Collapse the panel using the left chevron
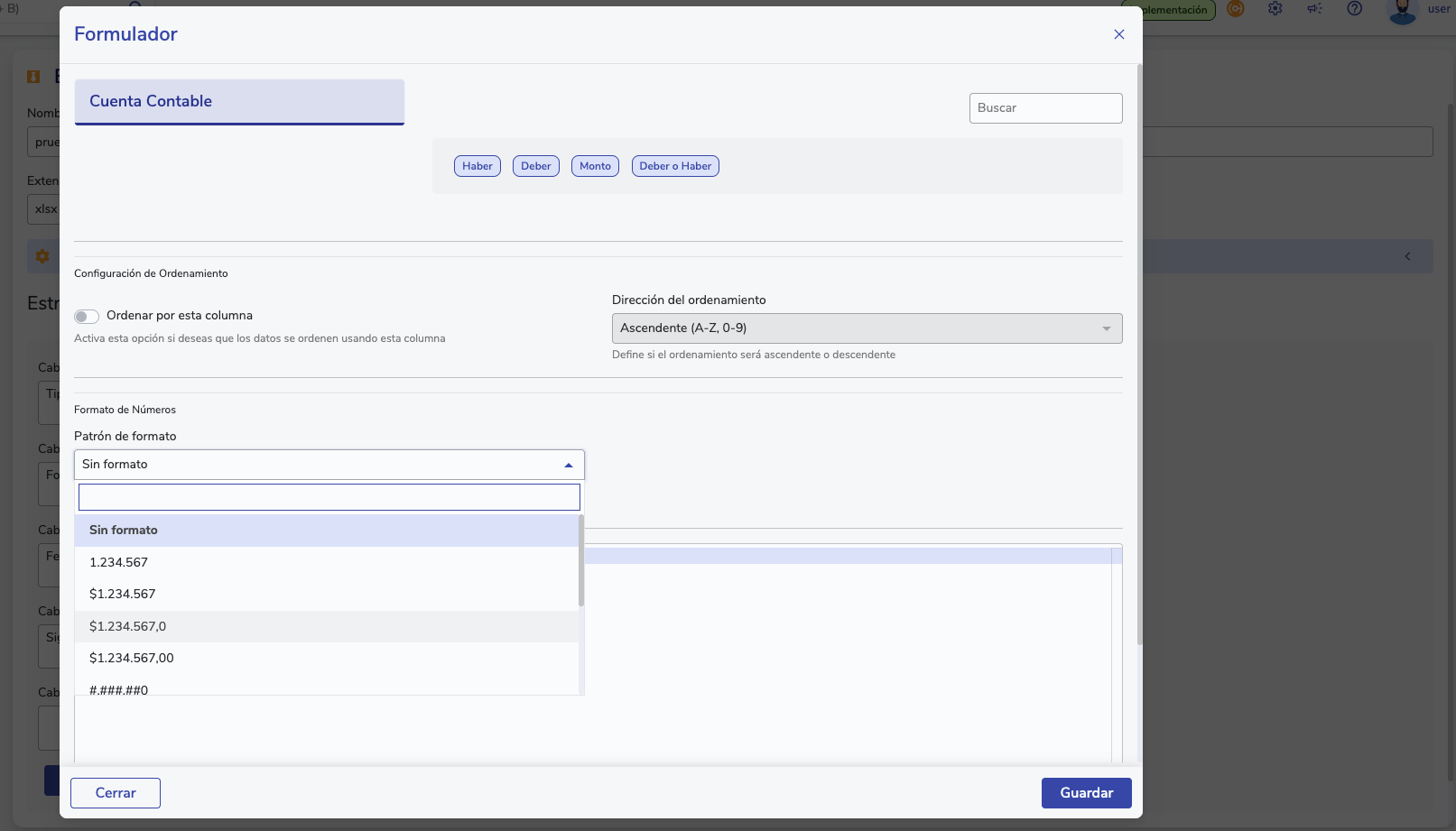Image resolution: width=1456 pixels, height=831 pixels. (x=1407, y=256)
